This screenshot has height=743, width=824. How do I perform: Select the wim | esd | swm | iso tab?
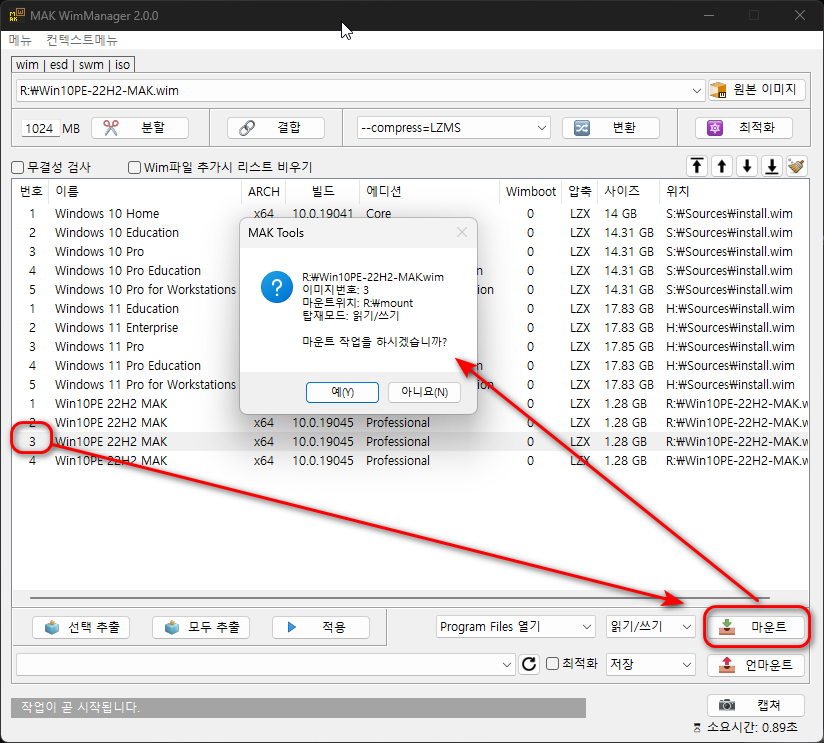[x=73, y=65]
